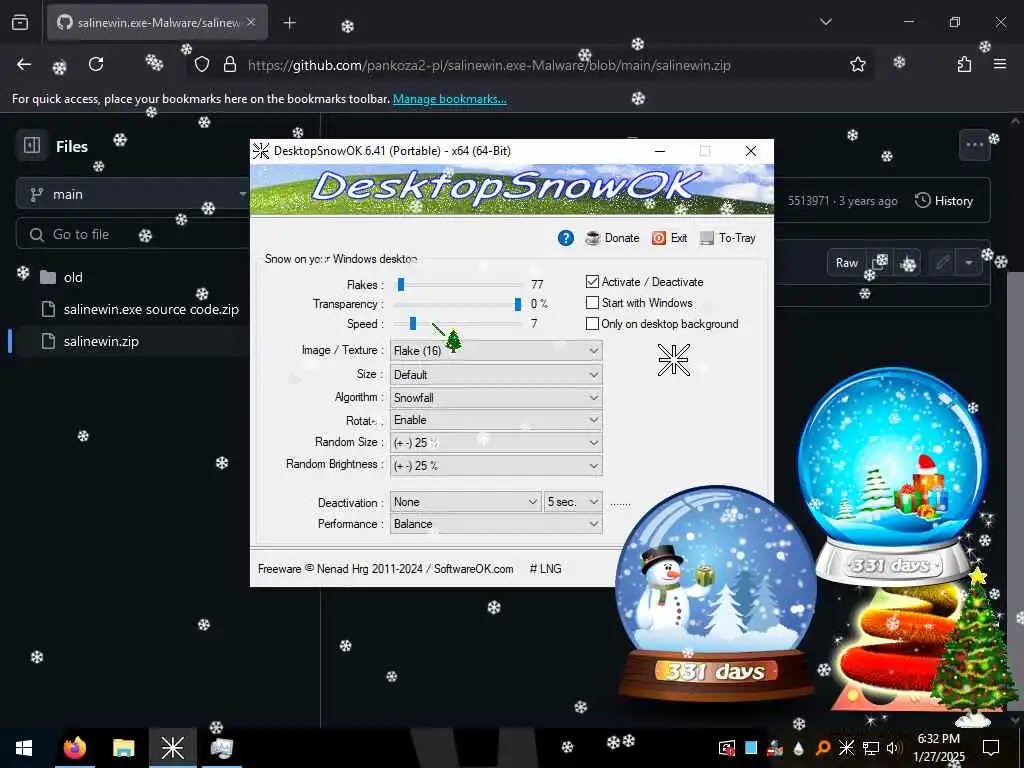Open the 5 sec. delay dropdown
The height and width of the screenshot is (768, 1024).
pyautogui.click(x=573, y=502)
